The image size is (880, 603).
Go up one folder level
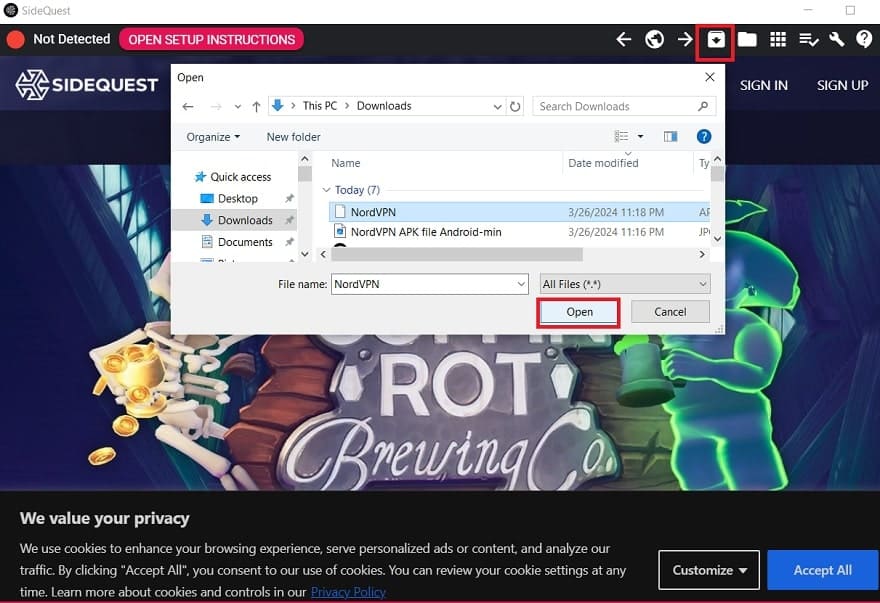click(256, 106)
